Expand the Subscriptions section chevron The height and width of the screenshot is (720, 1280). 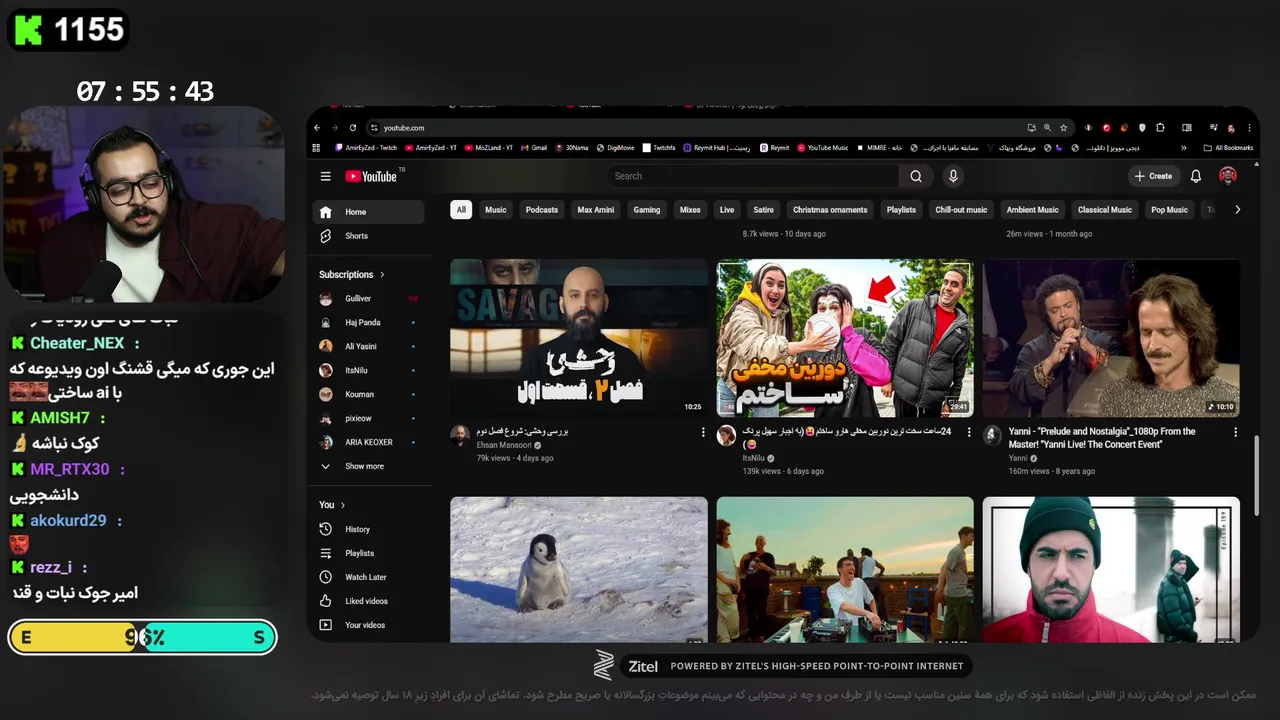point(382,275)
